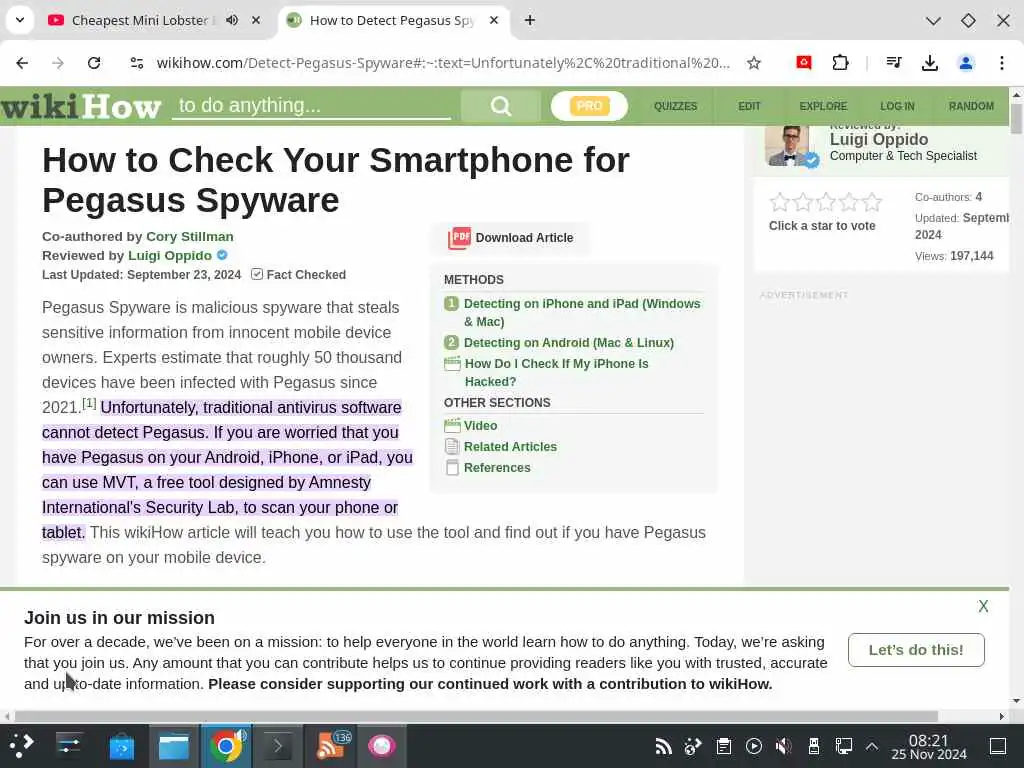1024x768 pixels.
Task: Jump to the Video section
Action: (x=480, y=425)
